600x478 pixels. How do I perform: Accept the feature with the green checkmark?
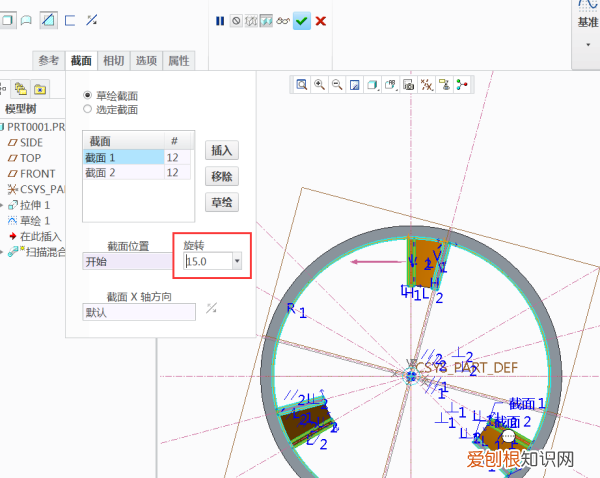click(x=302, y=21)
